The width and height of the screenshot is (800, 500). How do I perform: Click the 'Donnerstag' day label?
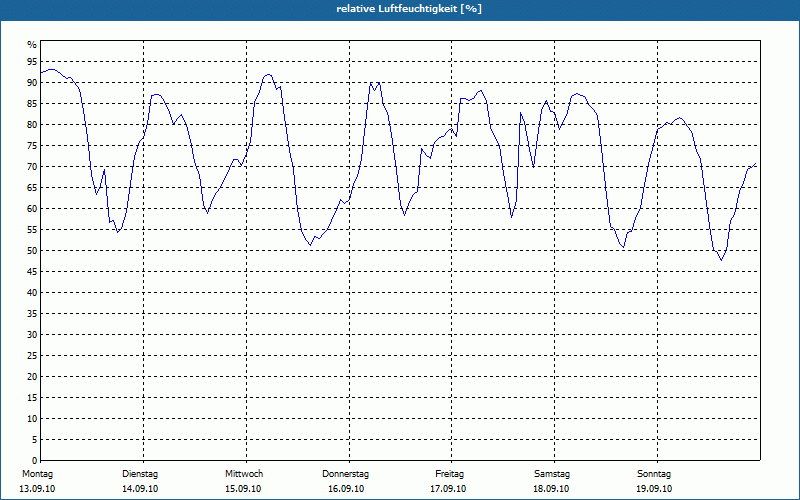click(x=345, y=474)
